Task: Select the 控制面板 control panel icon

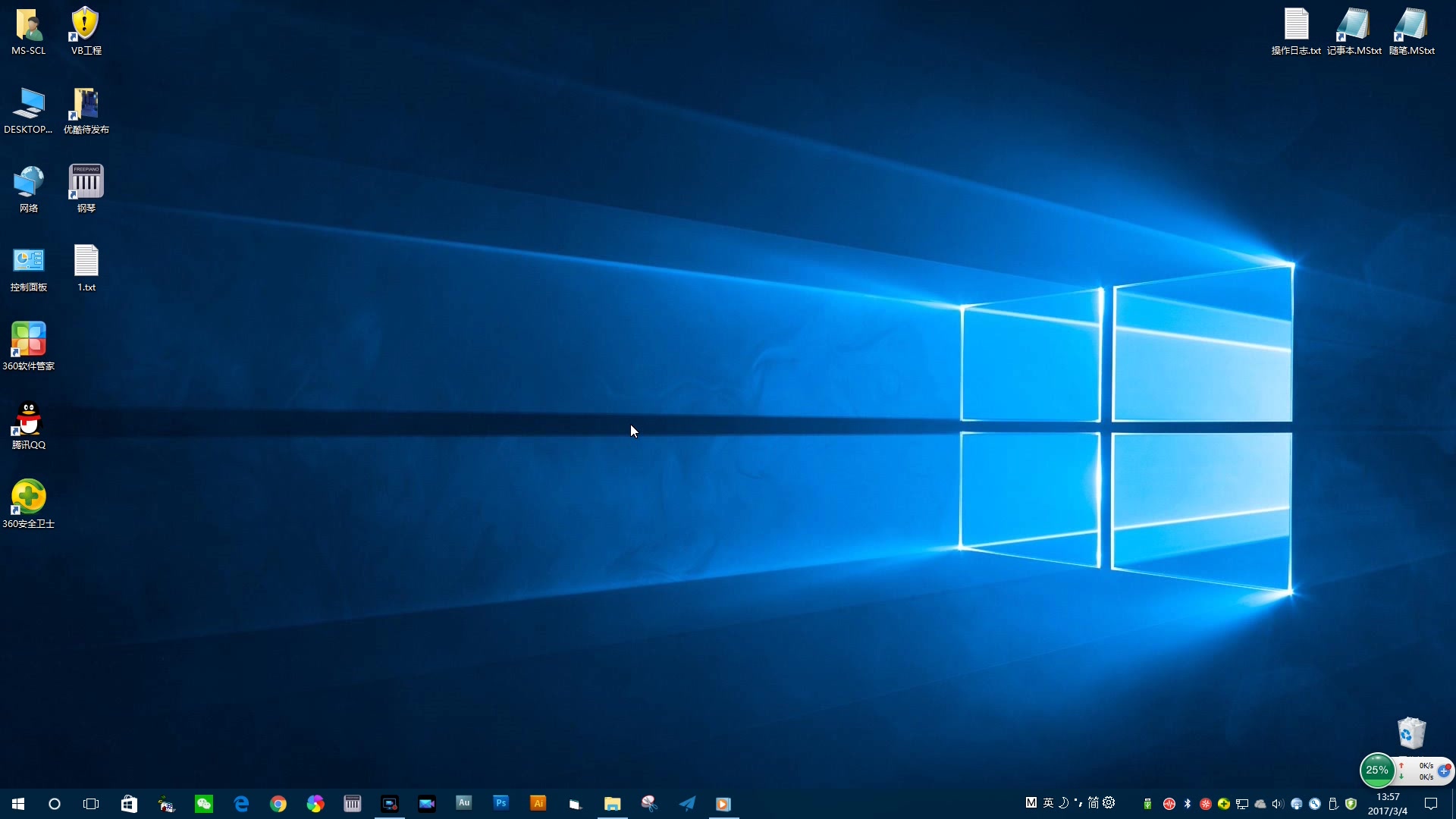Action: click(x=28, y=268)
